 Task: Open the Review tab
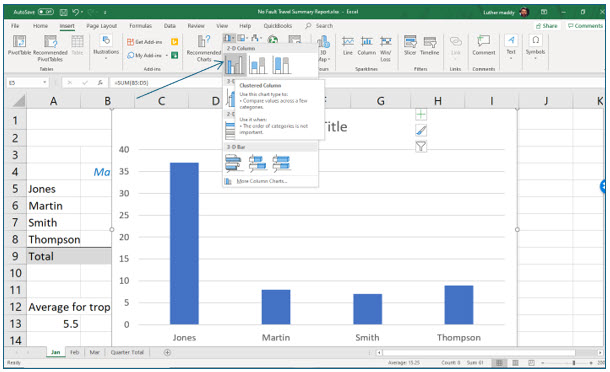(x=196, y=26)
